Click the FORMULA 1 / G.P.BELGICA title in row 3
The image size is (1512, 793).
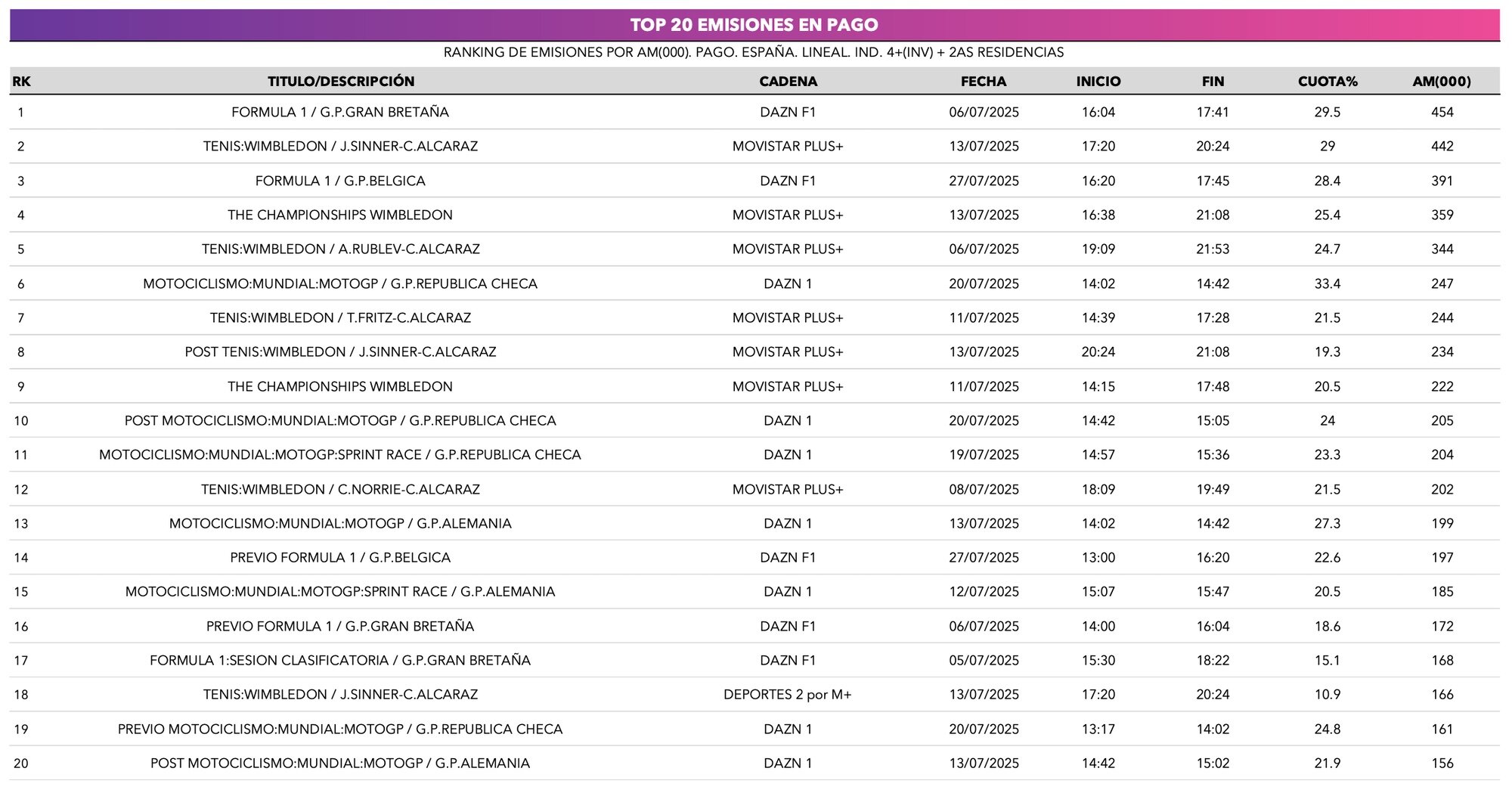pyautogui.click(x=340, y=181)
